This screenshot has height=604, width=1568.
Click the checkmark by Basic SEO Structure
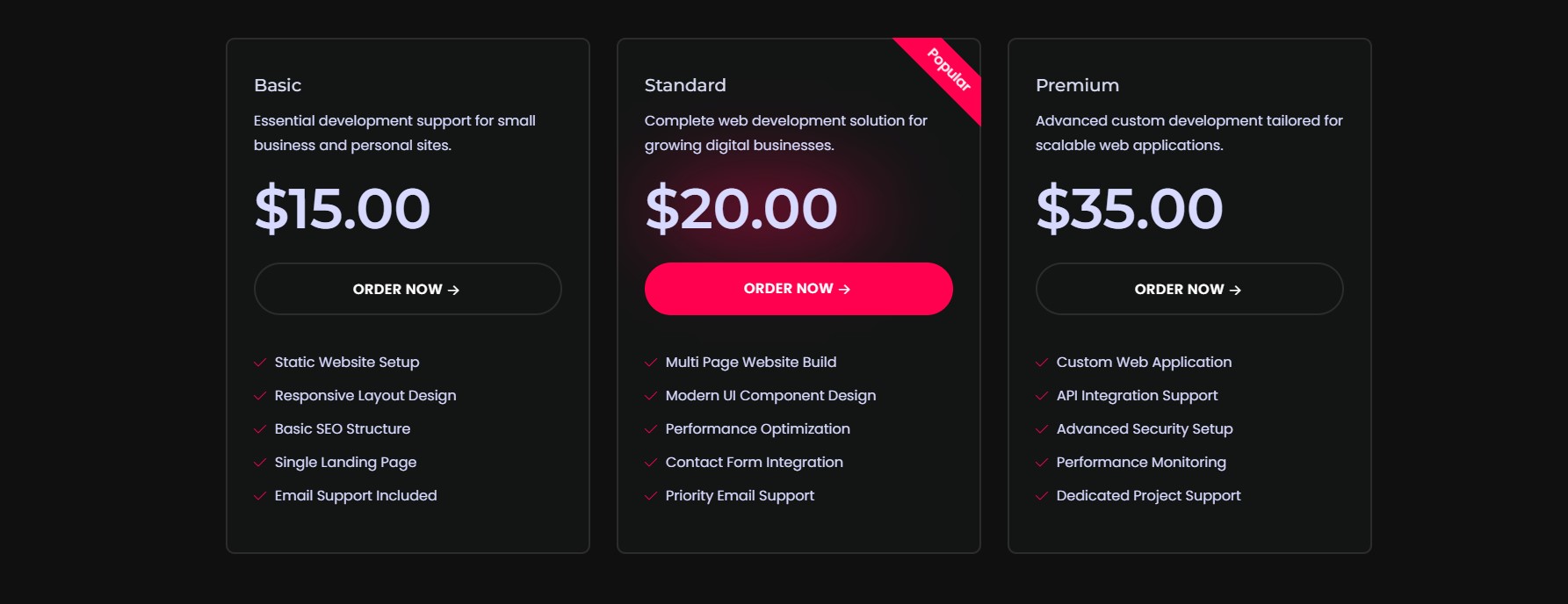pyautogui.click(x=260, y=429)
